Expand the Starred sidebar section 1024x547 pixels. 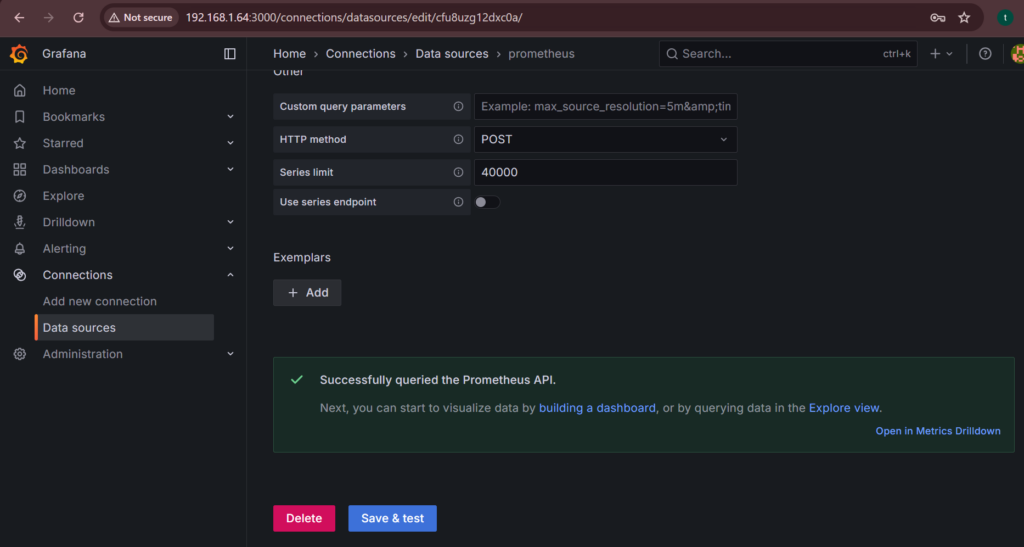tap(230, 143)
